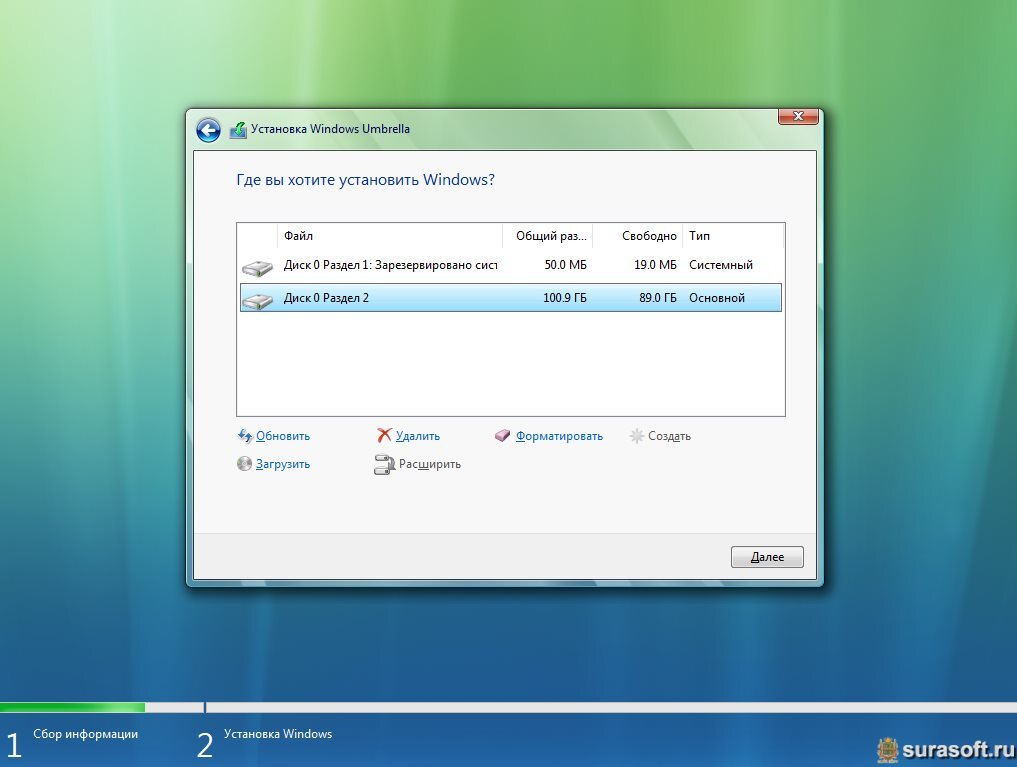Click the star icon beside Создать
1017x767 pixels.
(636, 436)
